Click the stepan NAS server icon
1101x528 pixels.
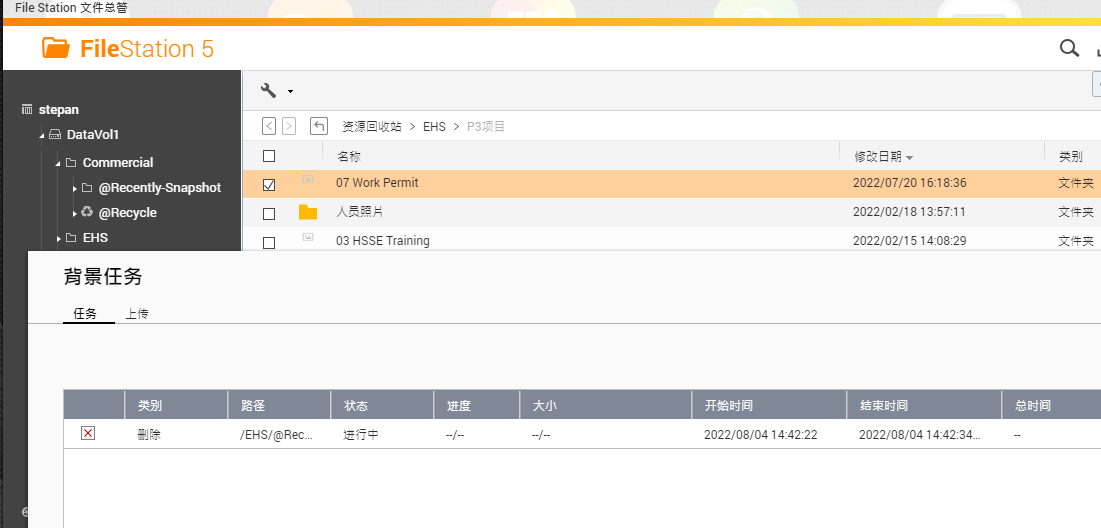(x=27, y=110)
